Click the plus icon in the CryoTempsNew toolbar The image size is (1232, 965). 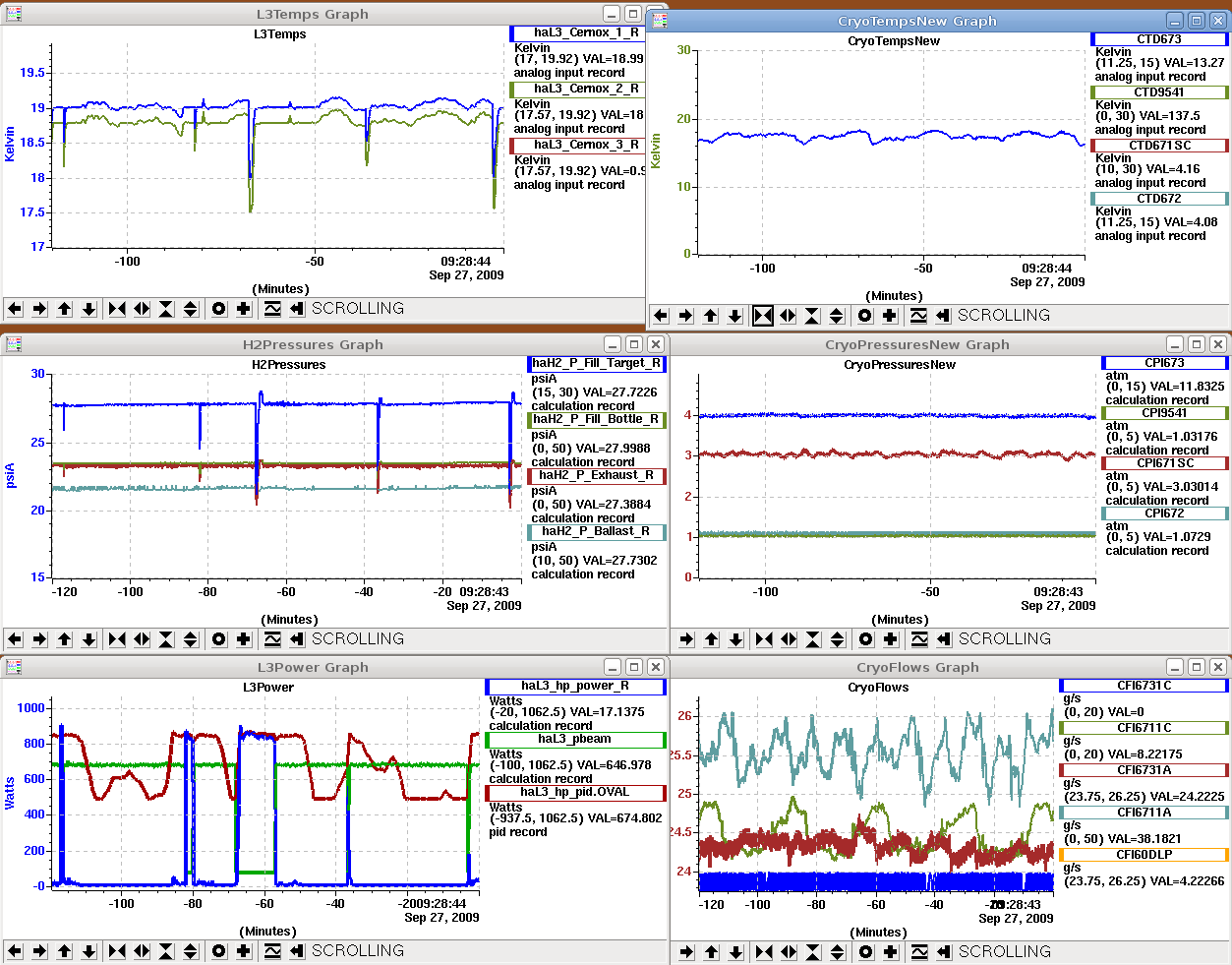click(890, 316)
